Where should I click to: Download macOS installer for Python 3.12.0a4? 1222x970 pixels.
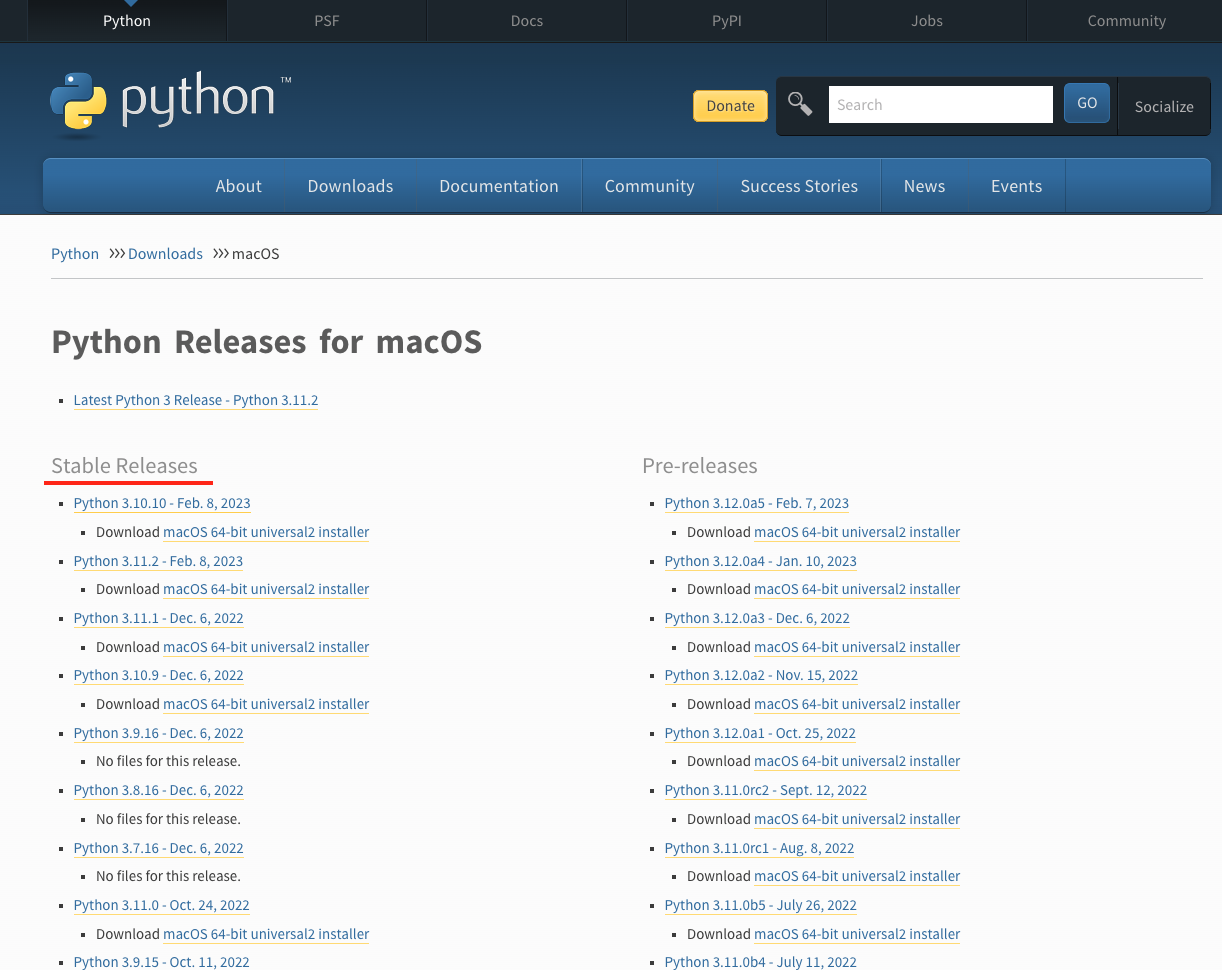click(857, 589)
